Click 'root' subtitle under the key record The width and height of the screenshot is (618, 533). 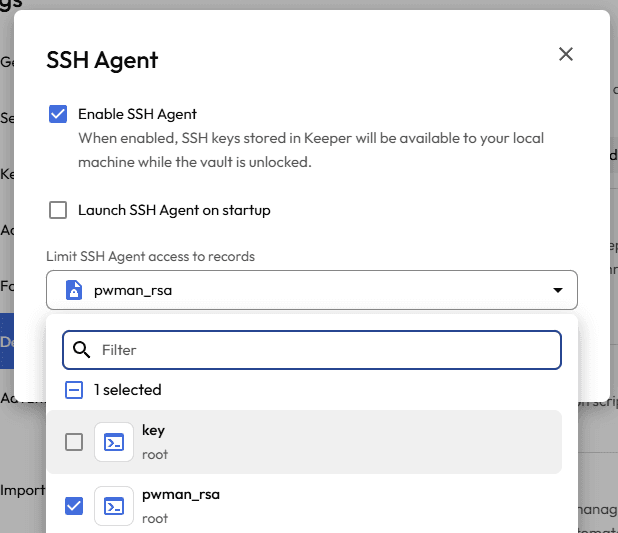coord(155,455)
